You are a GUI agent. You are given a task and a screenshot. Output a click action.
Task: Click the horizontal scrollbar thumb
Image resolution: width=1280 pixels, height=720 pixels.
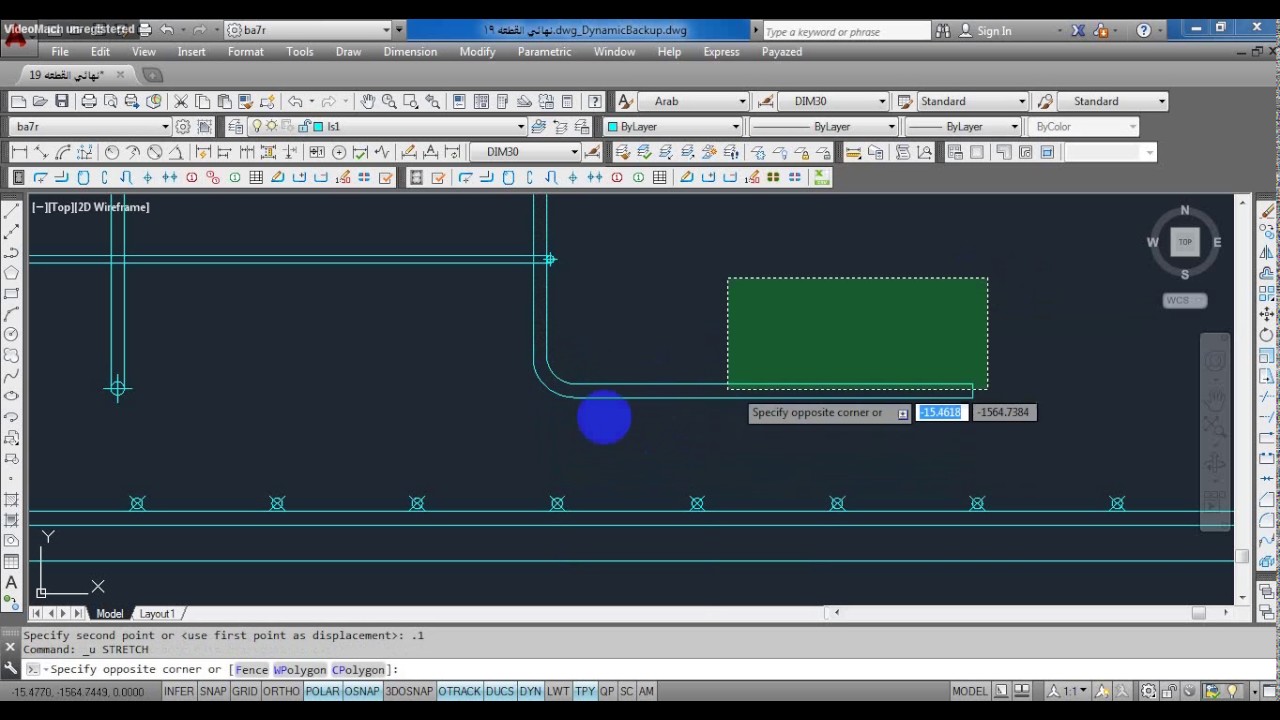click(1198, 613)
